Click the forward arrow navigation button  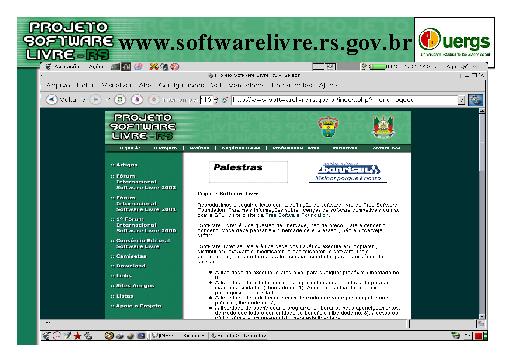95,99
